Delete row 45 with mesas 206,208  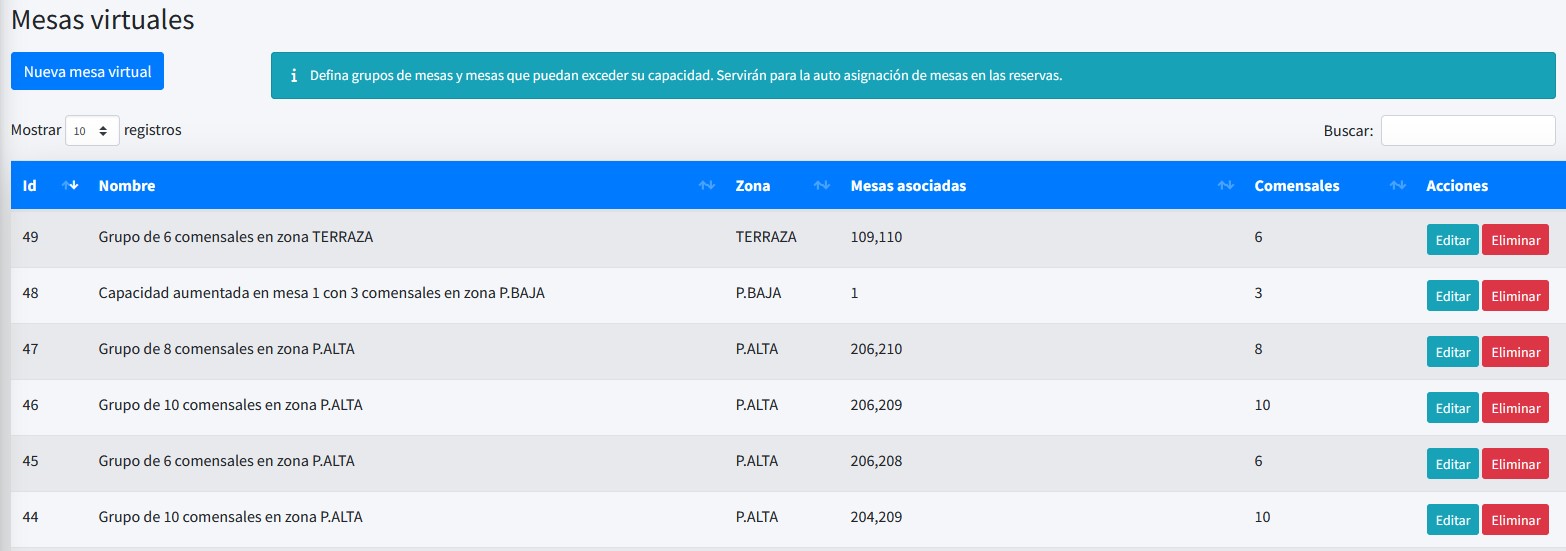tap(1514, 464)
